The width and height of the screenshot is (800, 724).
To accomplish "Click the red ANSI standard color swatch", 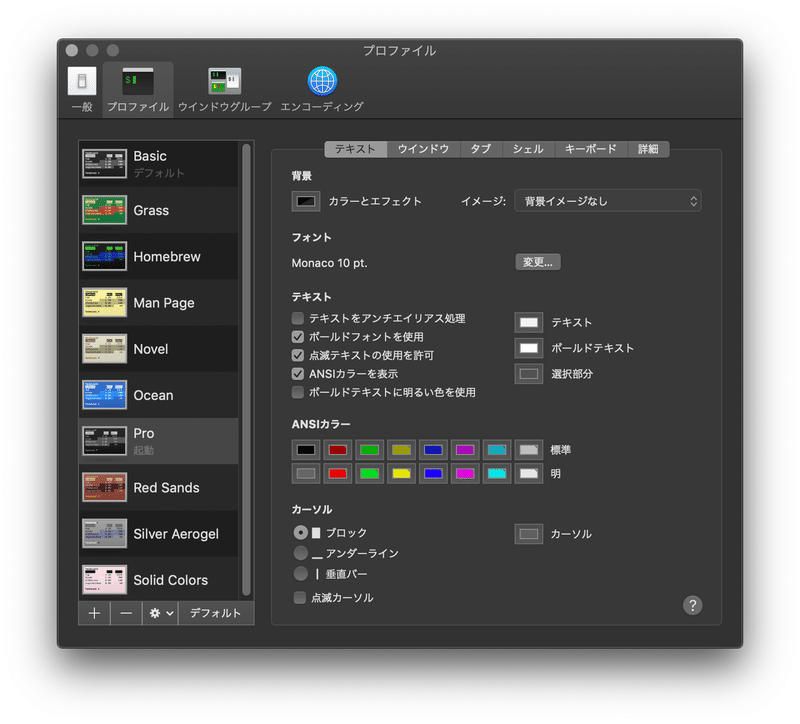I will click(x=338, y=450).
